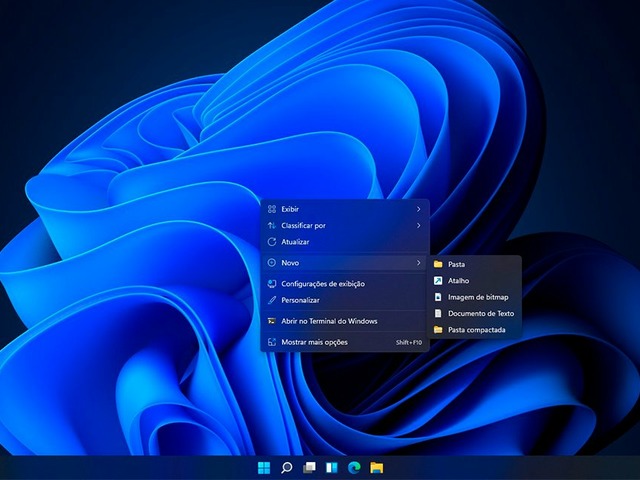The height and width of the screenshot is (480, 640).
Task: Choose Abrir no Terminal do Windows
Action: (x=329, y=321)
